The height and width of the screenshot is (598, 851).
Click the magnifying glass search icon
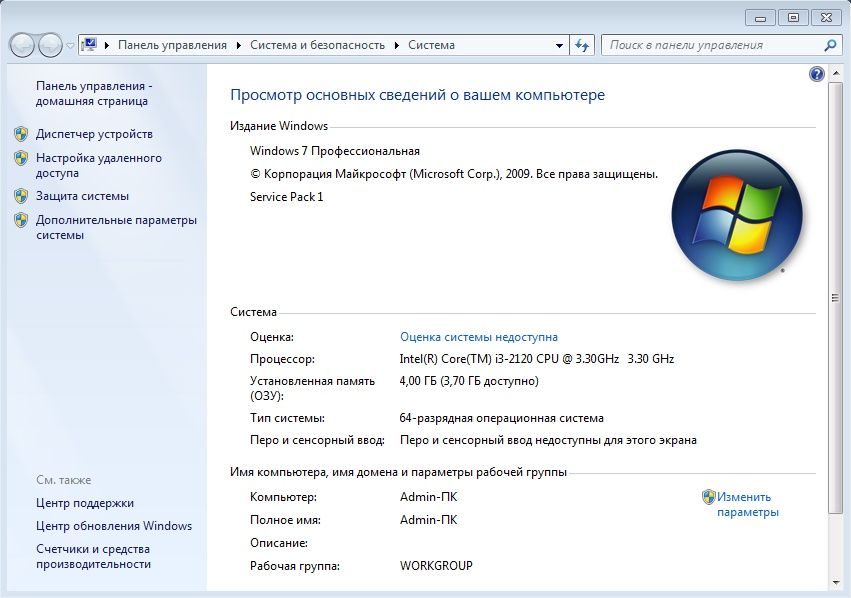(830, 45)
